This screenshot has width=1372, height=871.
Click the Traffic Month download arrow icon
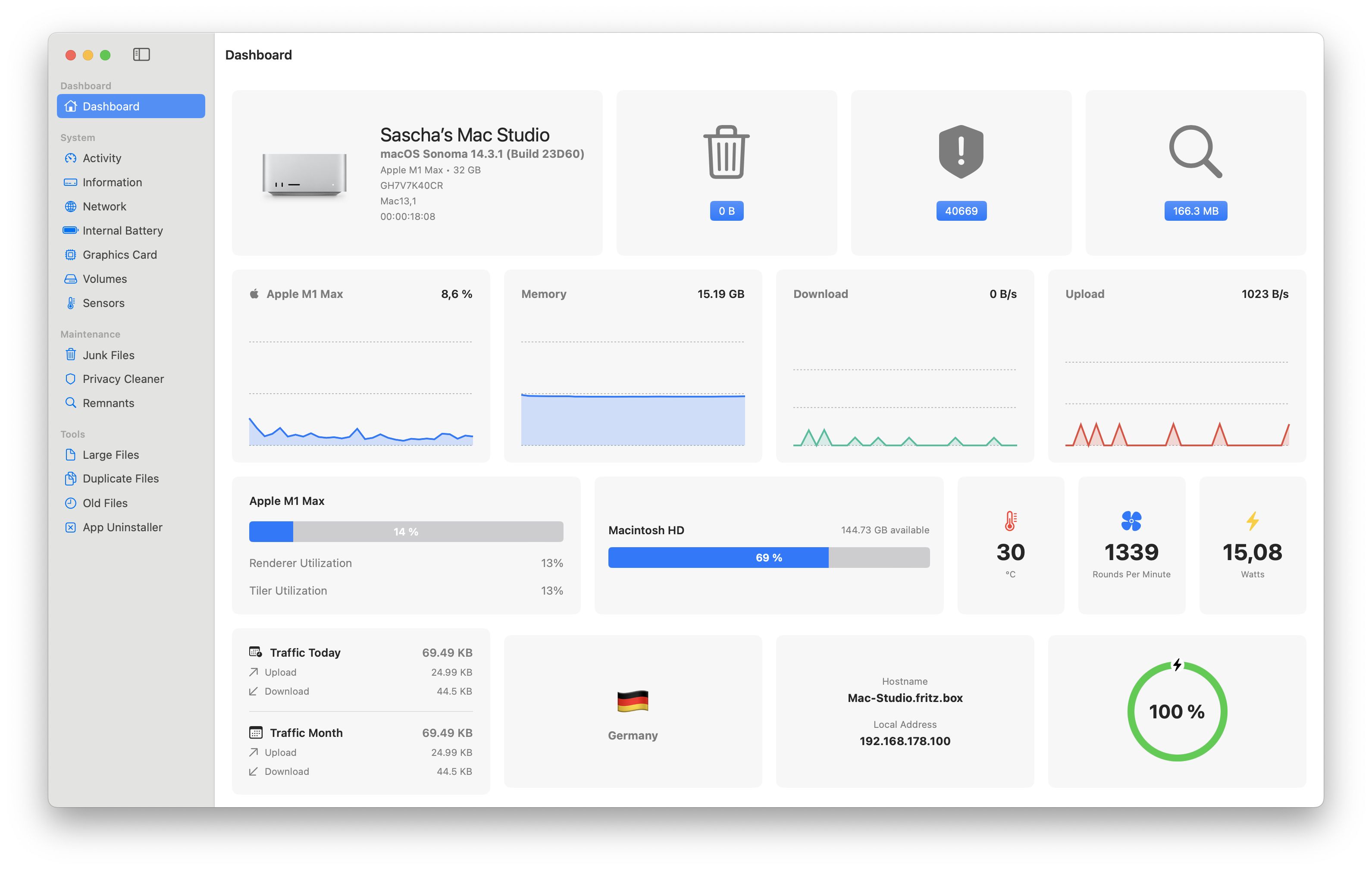coord(254,771)
